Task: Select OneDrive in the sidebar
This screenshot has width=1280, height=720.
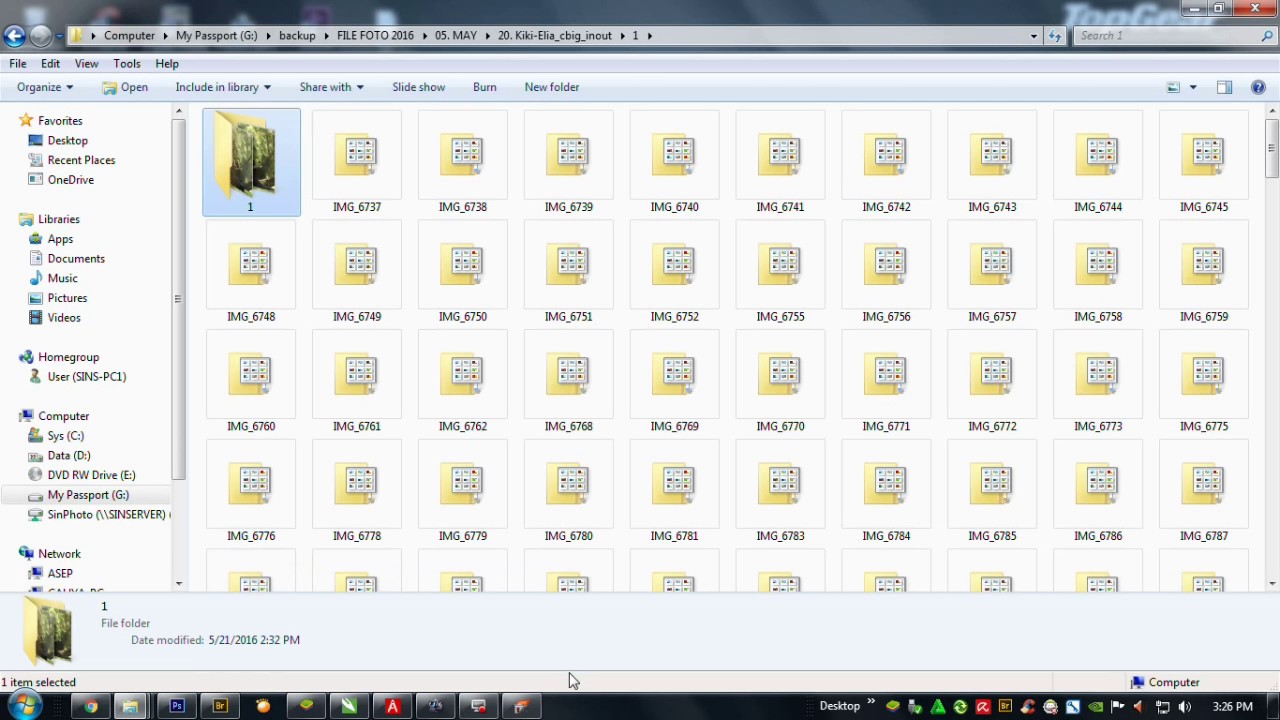Action: click(x=70, y=180)
